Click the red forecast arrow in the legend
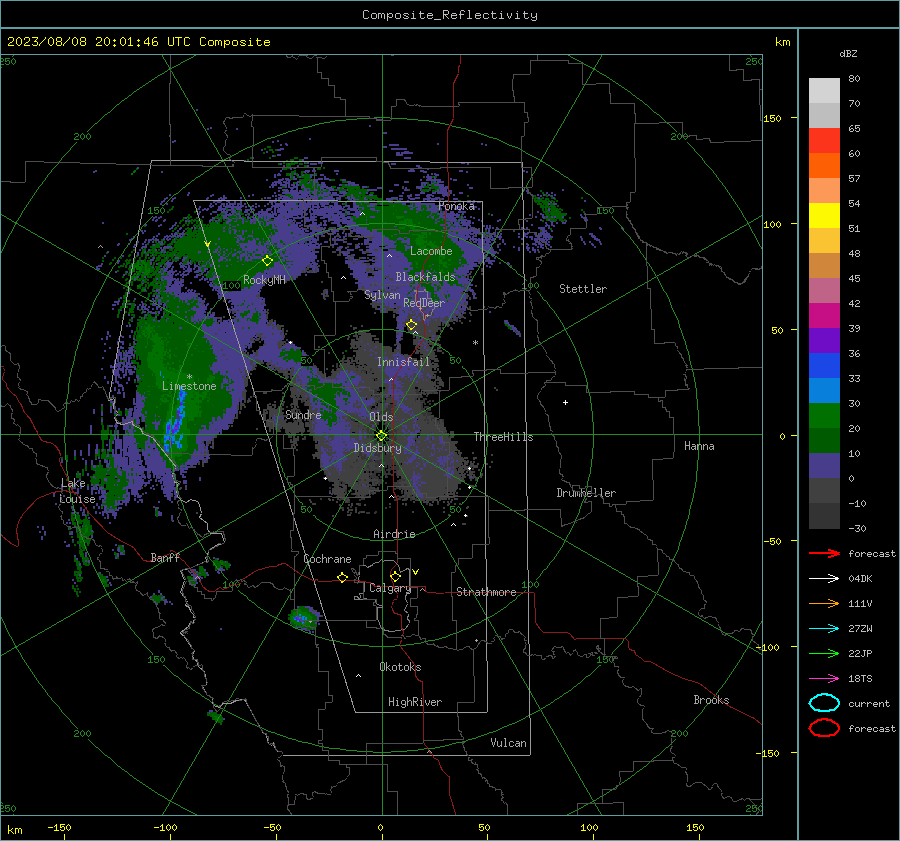 (824, 553)
